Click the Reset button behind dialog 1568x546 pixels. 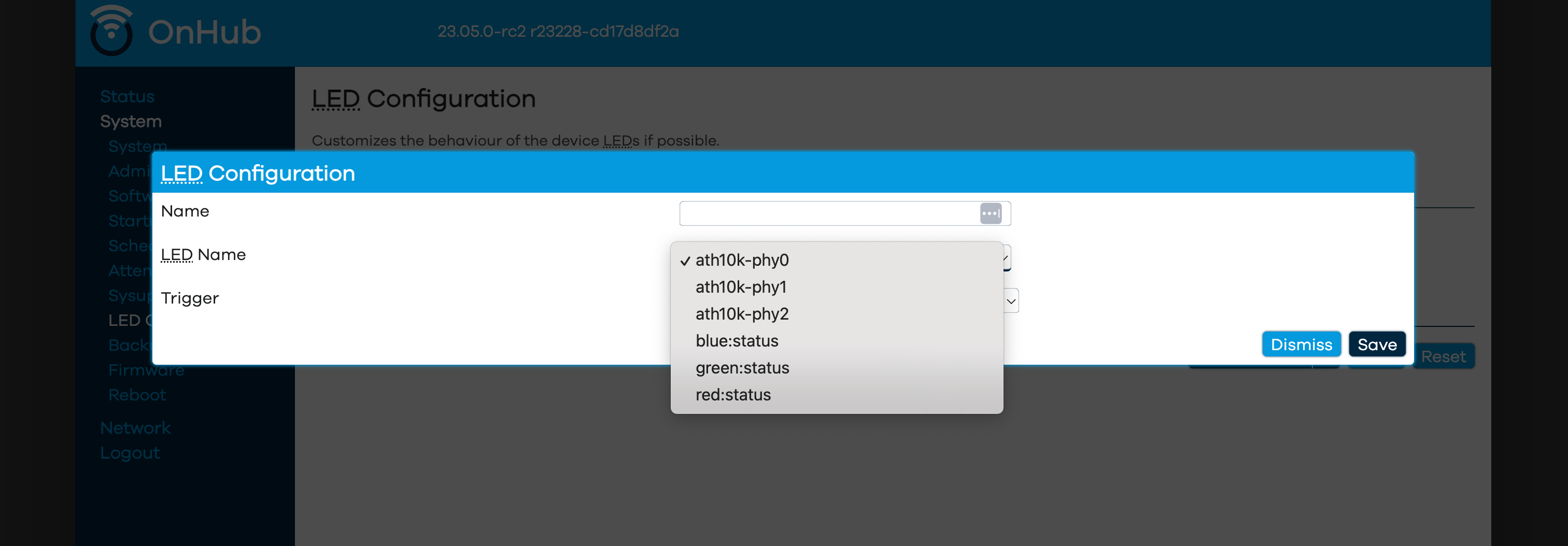[1443, 356]
